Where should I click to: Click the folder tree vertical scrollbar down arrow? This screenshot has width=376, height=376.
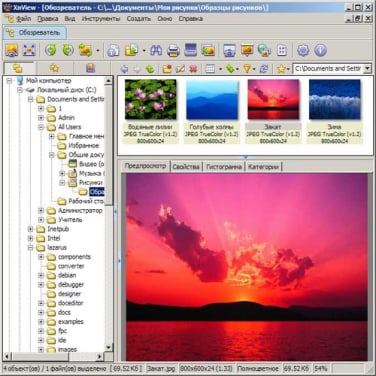pyautogui.click(x=109, y=347)
